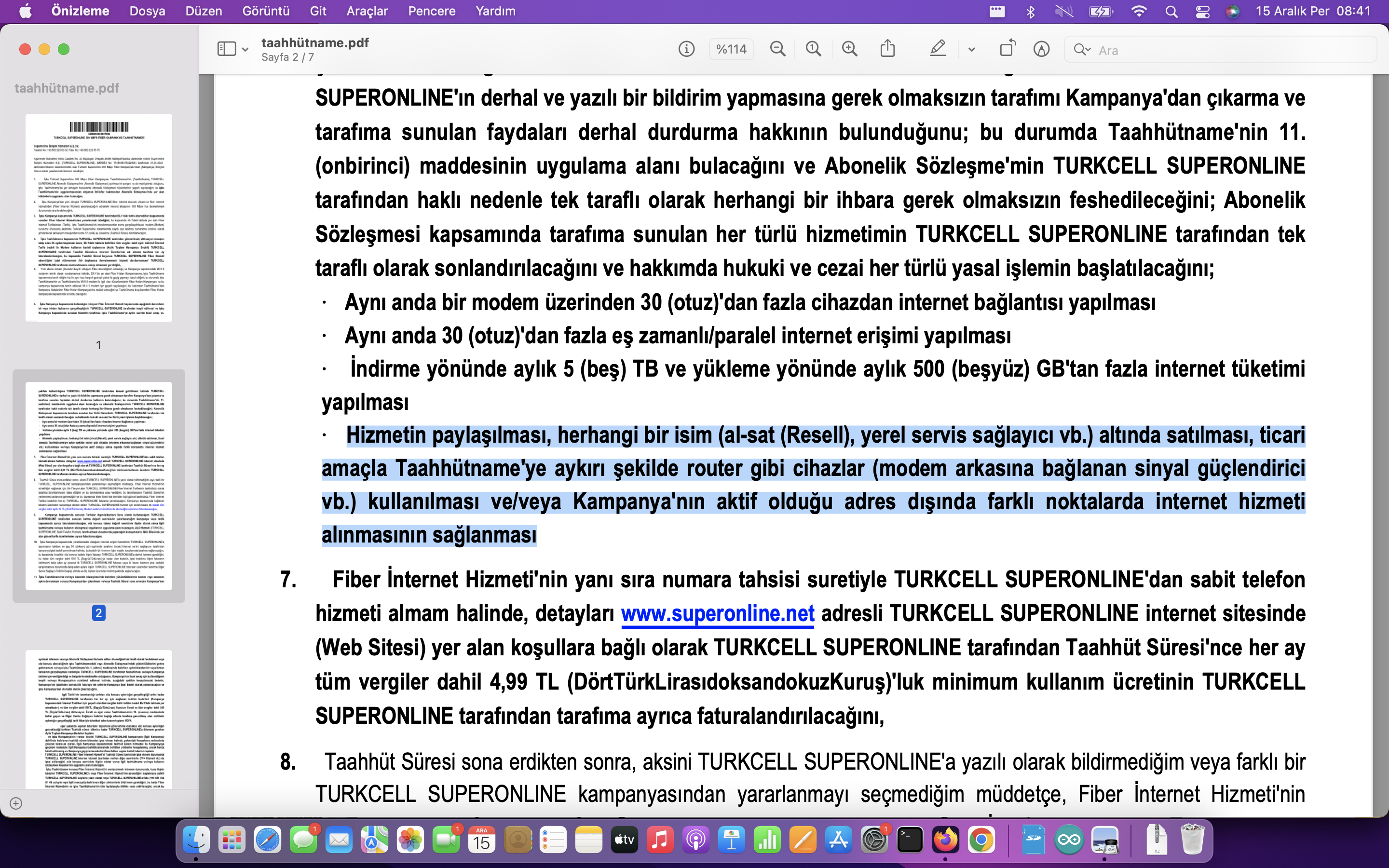The image size is (1389, 868).
Task: Open System Preferences from the Dock
Action: tap(873, 840)
